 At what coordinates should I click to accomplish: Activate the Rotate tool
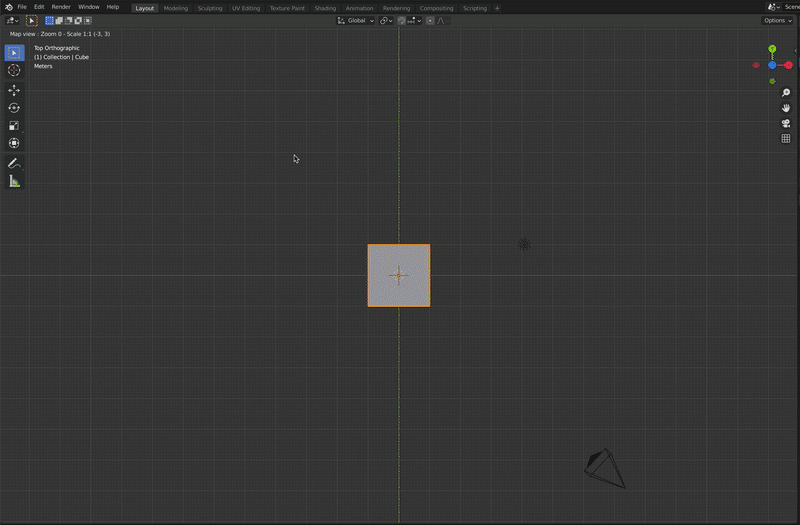(14, 108)
